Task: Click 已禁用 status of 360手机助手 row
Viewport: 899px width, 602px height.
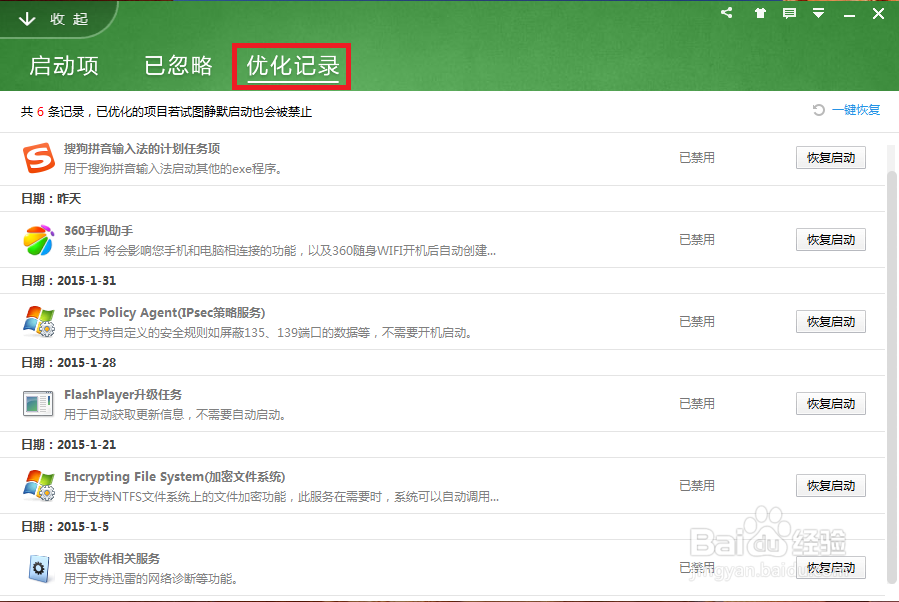Action: pos(697,240)
